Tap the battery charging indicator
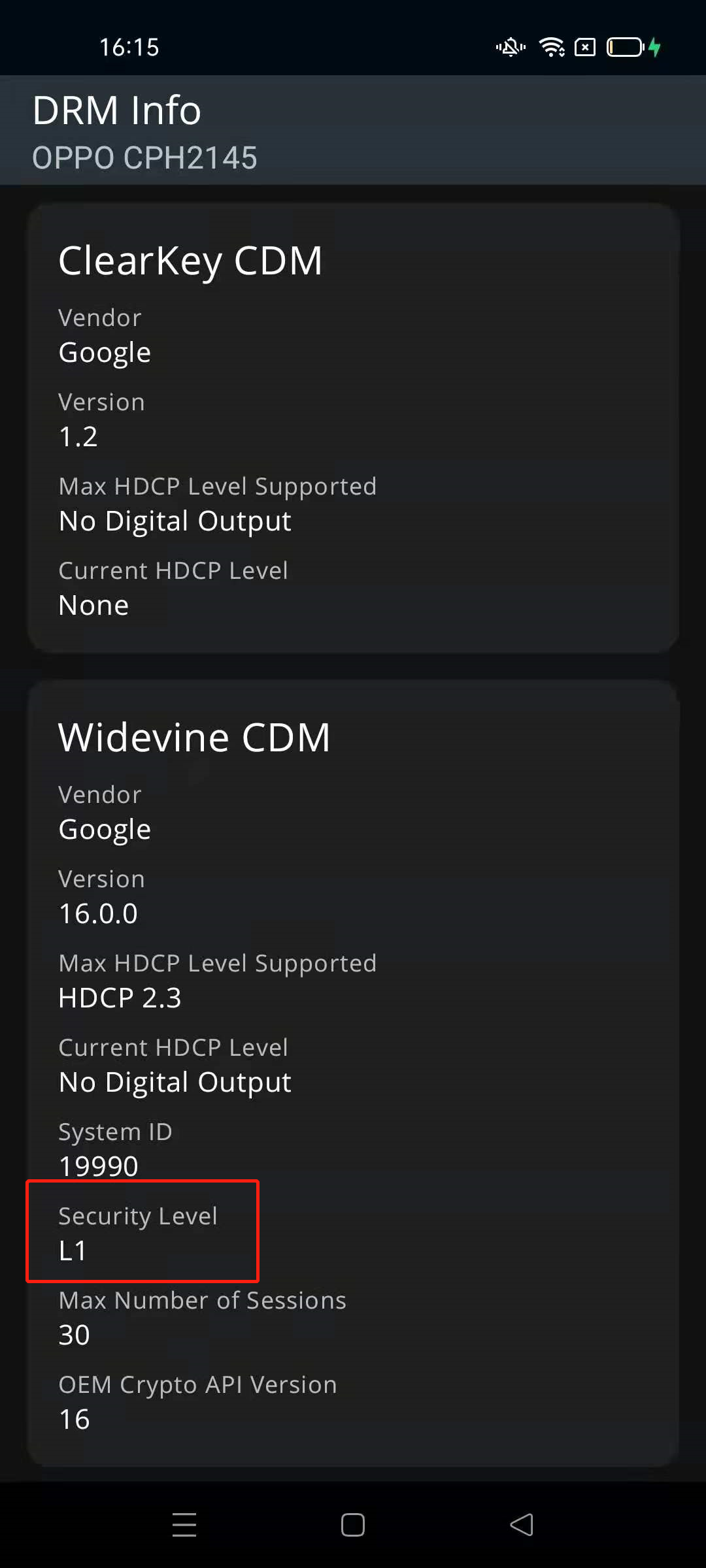This screenshot has width=706, height=1568. point(633,47)
